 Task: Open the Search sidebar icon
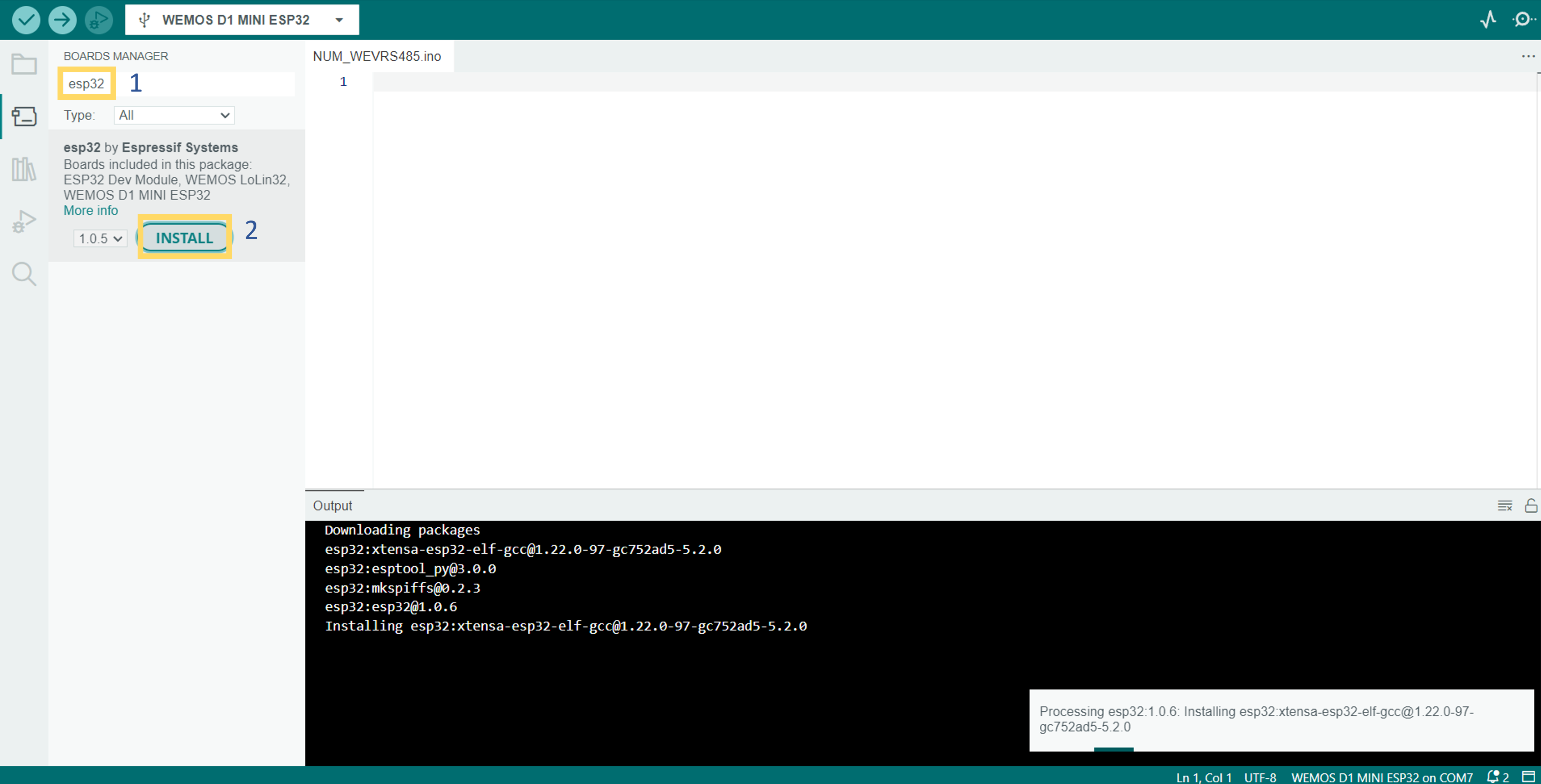[24, 274]
